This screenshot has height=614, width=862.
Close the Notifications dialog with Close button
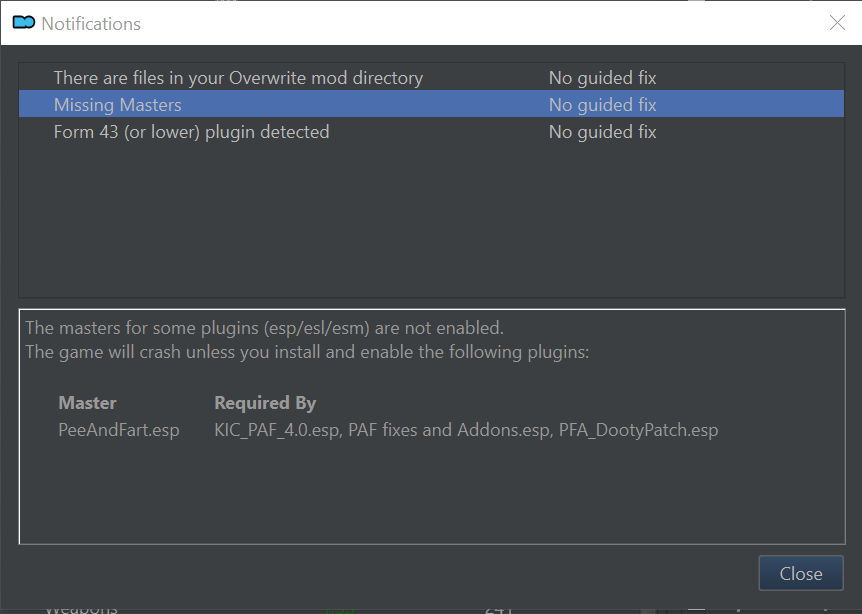801,573
